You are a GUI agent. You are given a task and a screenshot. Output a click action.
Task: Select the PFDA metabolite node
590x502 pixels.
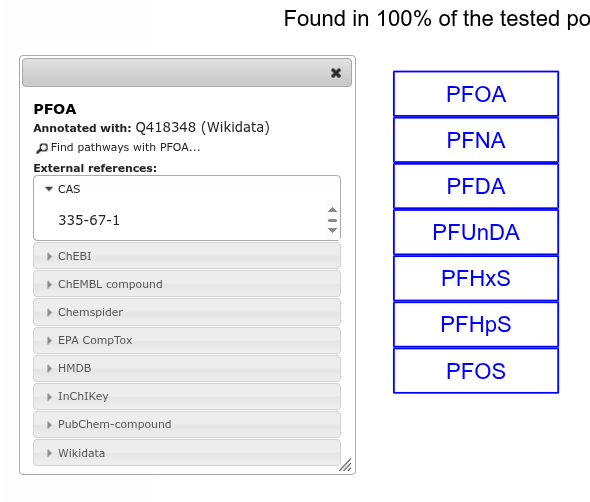[x=476, y=186]
